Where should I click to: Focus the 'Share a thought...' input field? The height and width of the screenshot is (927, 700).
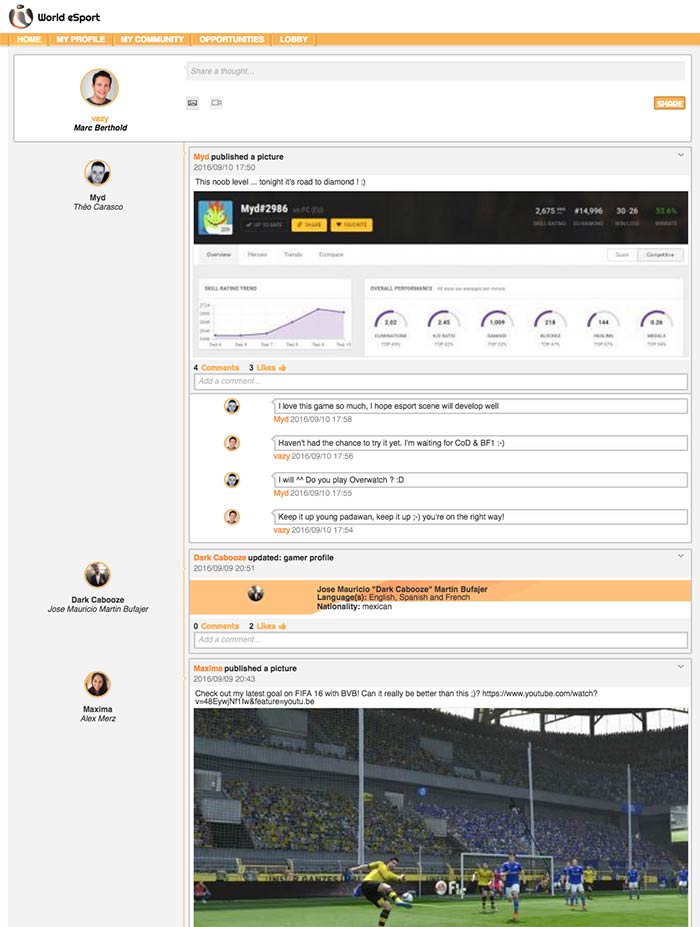click(x=435, y=71)
